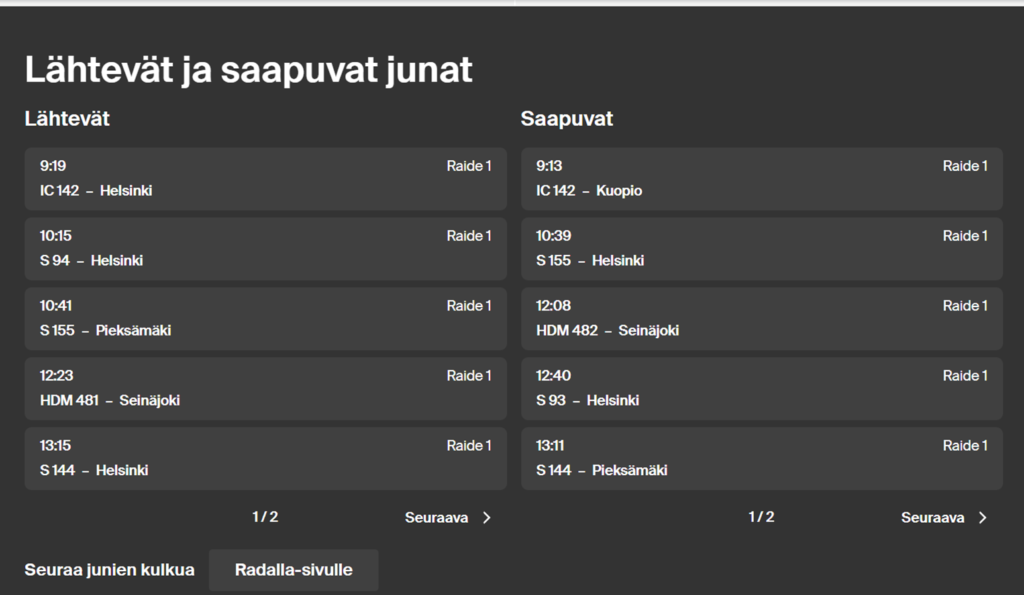This screenshot has width=1024, height=595.
Task: Open the 10:39 S 155 Helsinki arrival
Action: (761, 249)
